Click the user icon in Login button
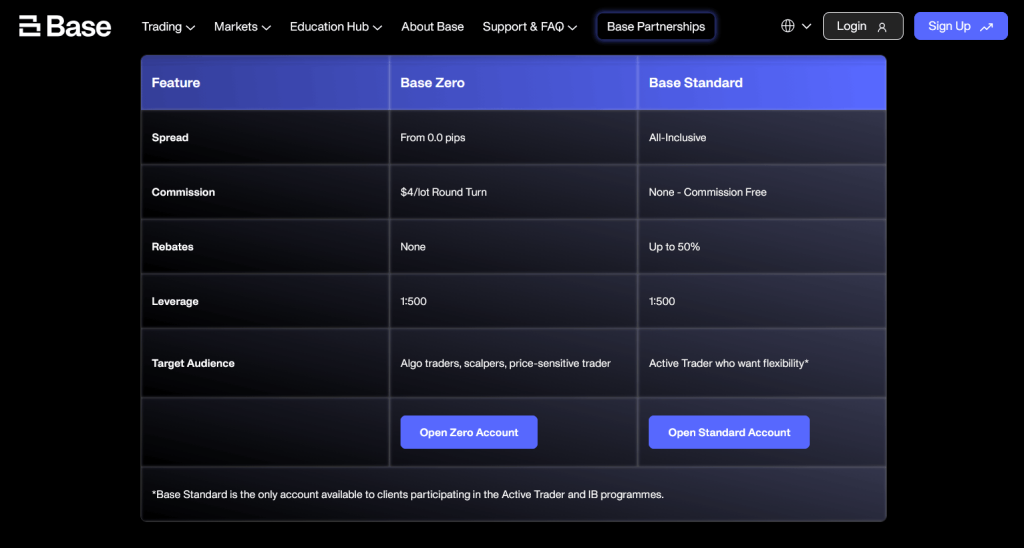 coord(882,27)
